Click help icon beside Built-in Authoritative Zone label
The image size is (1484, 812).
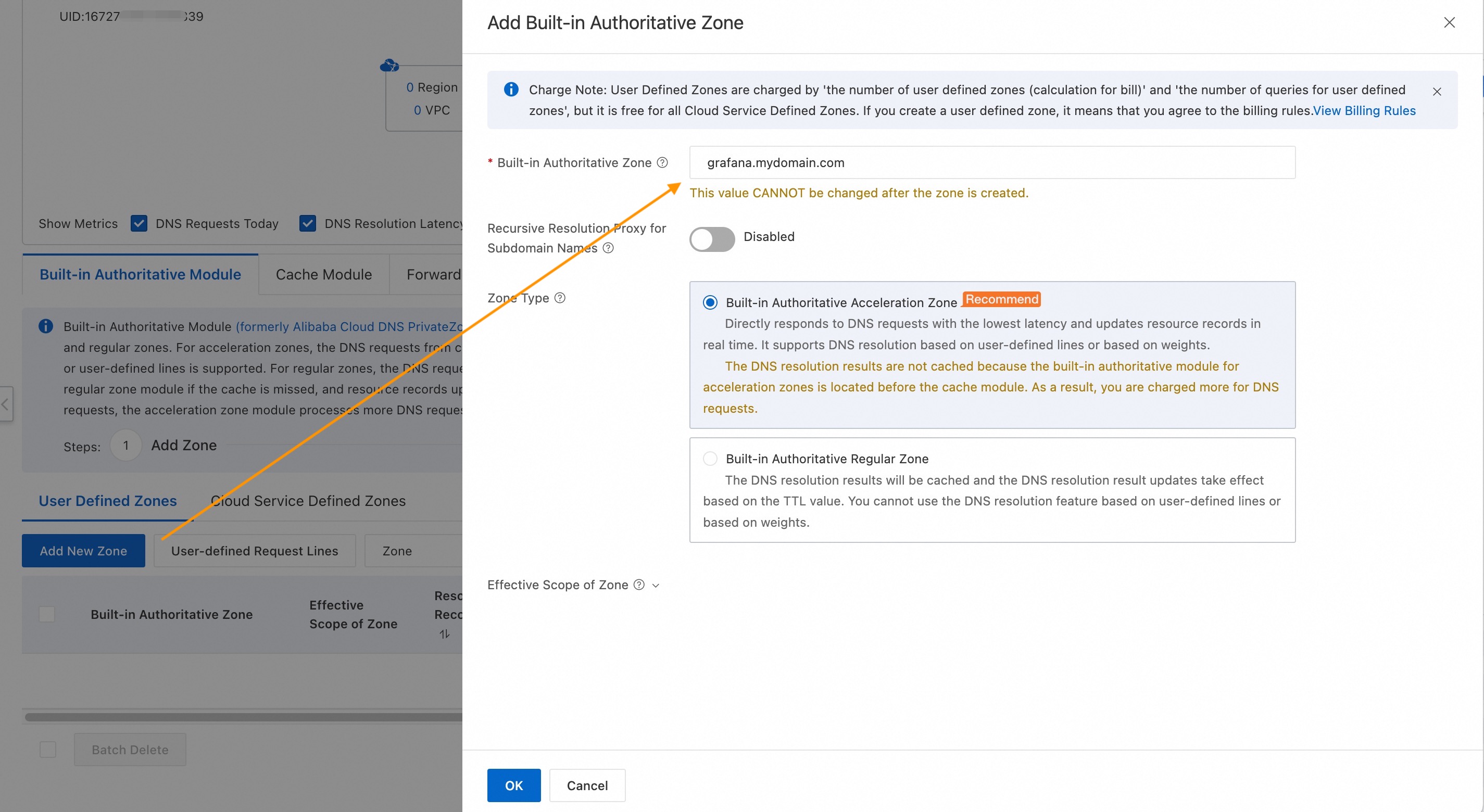coord(662,162)
